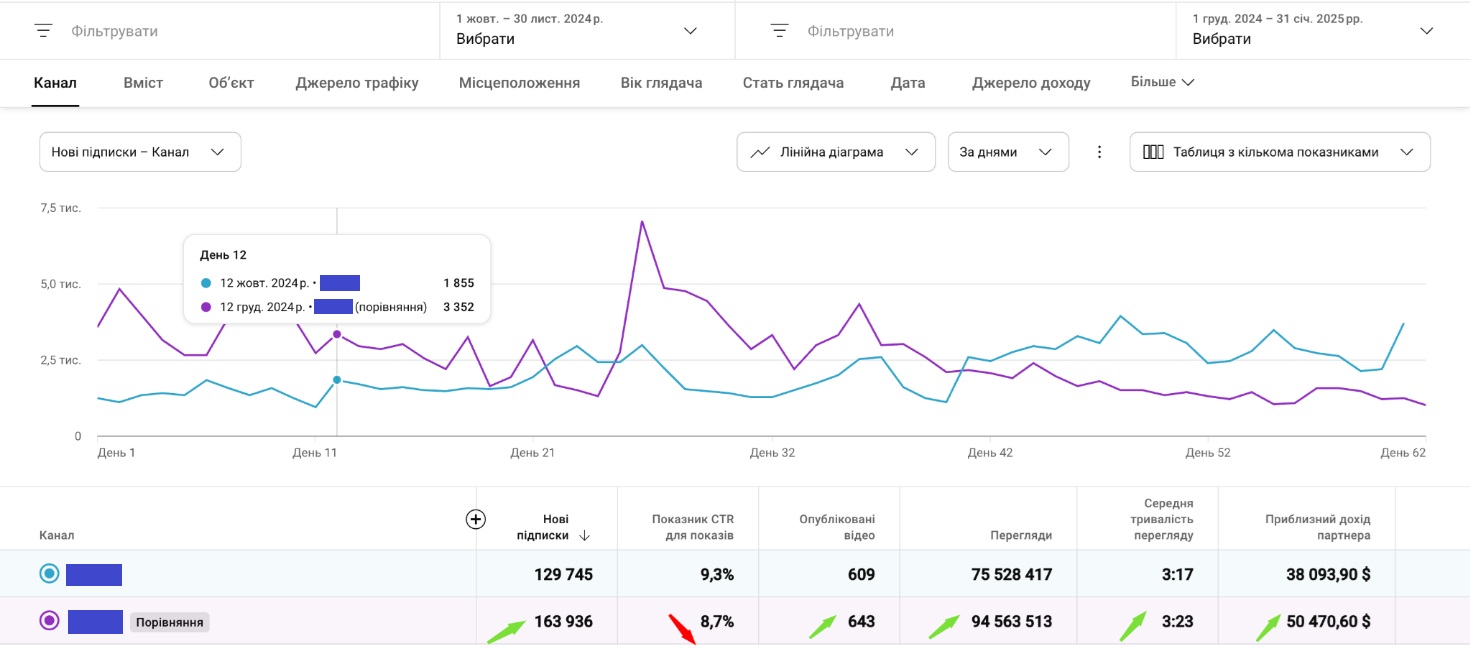This screenshot has width=1470, height=652.
Task: Open the December–January Вибрати date selector
Action: point(1427,31)
